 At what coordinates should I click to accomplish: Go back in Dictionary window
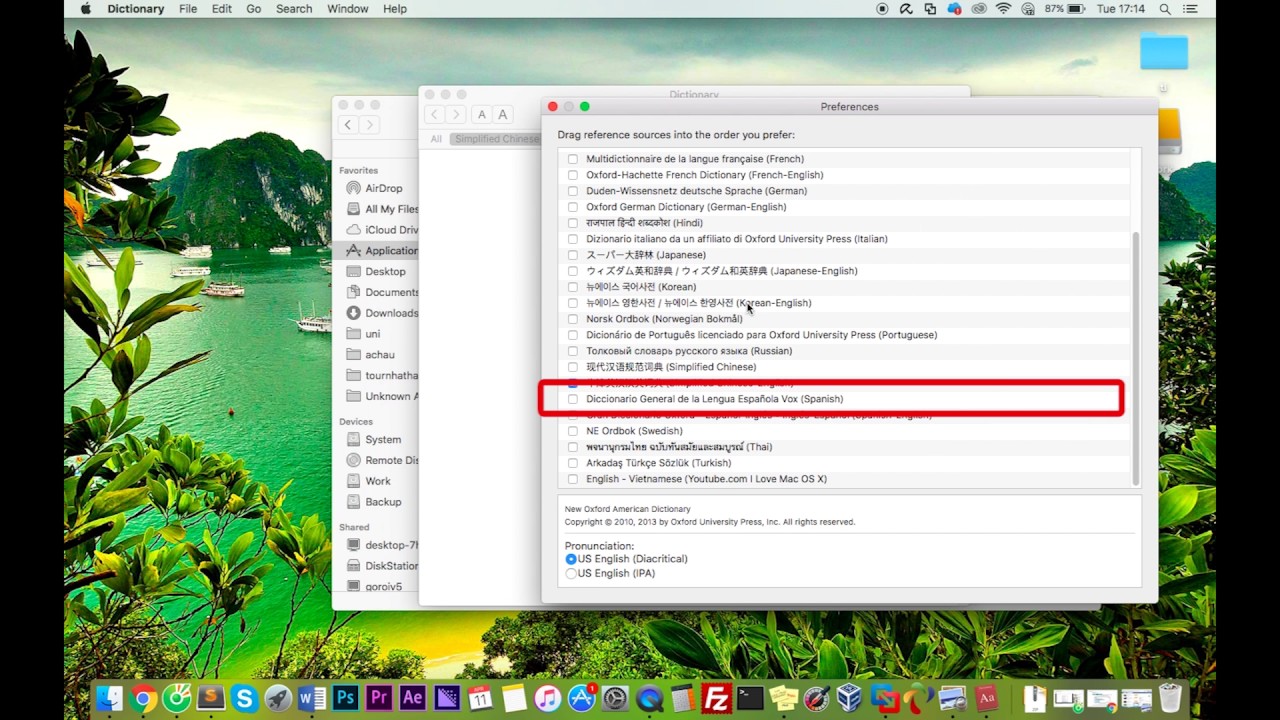pyautogui.click(x=434, y=115)
